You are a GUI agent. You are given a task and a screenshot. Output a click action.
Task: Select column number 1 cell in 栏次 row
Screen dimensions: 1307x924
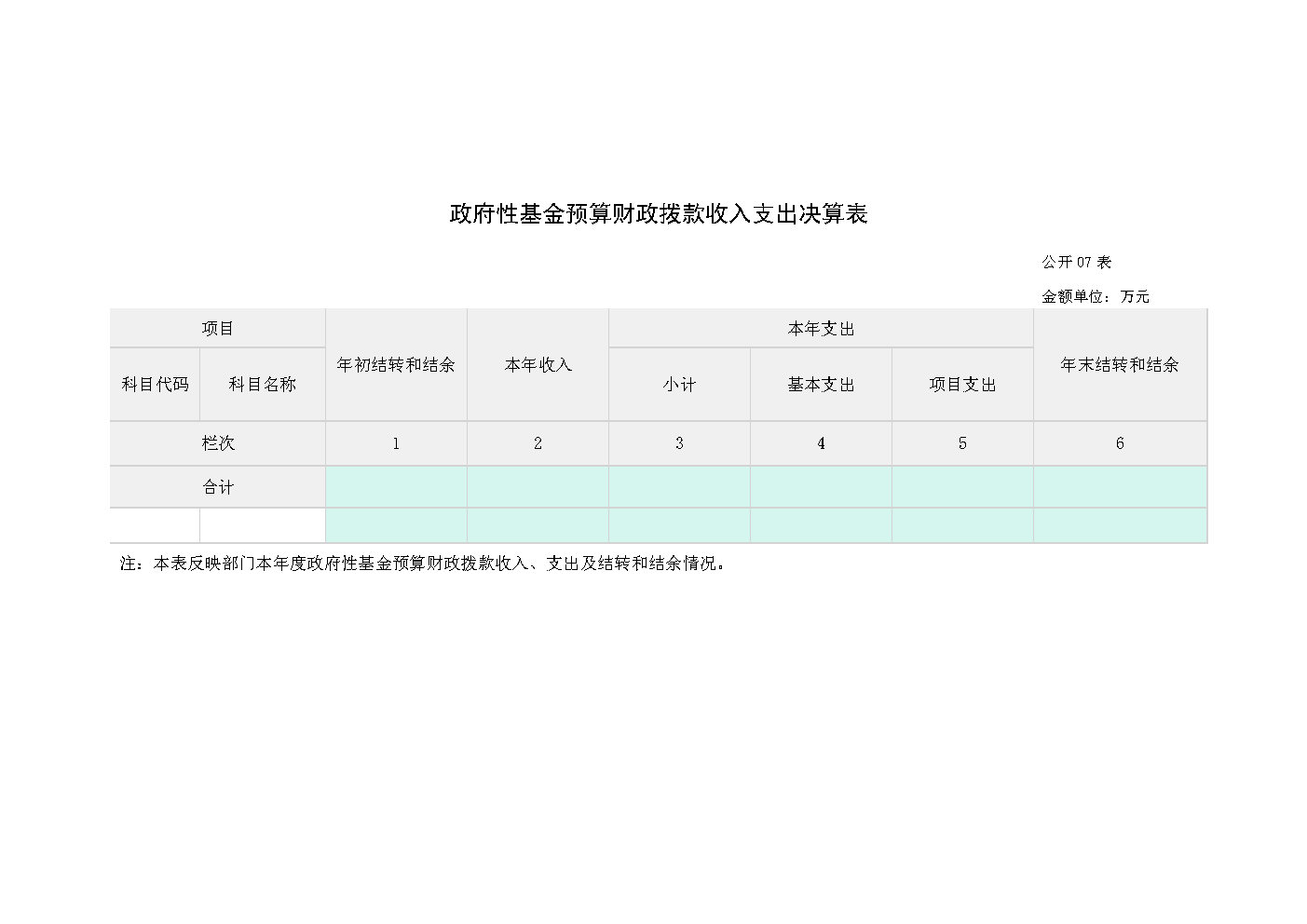click(396, 443)
